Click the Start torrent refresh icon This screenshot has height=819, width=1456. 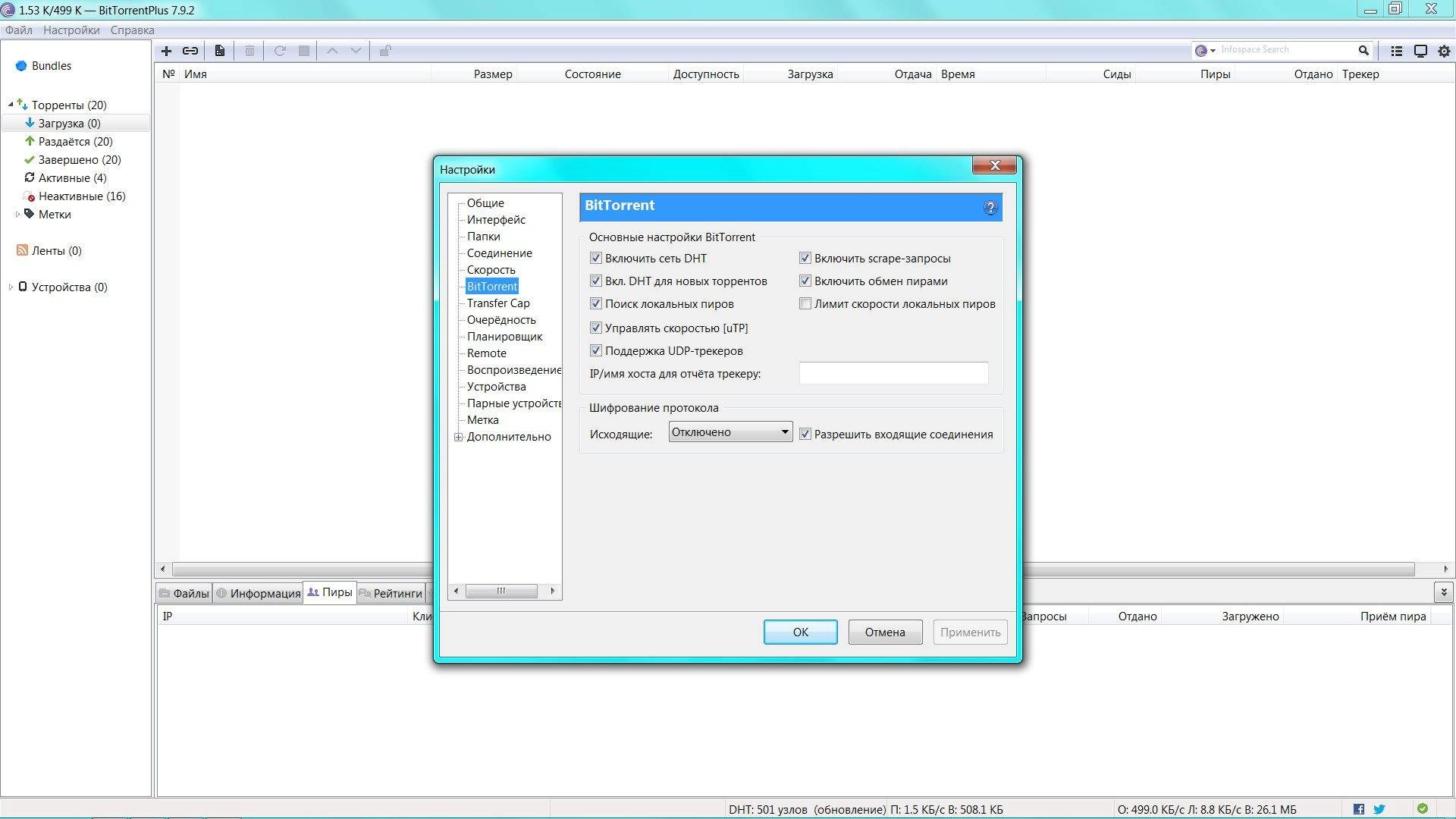(280, 51)
